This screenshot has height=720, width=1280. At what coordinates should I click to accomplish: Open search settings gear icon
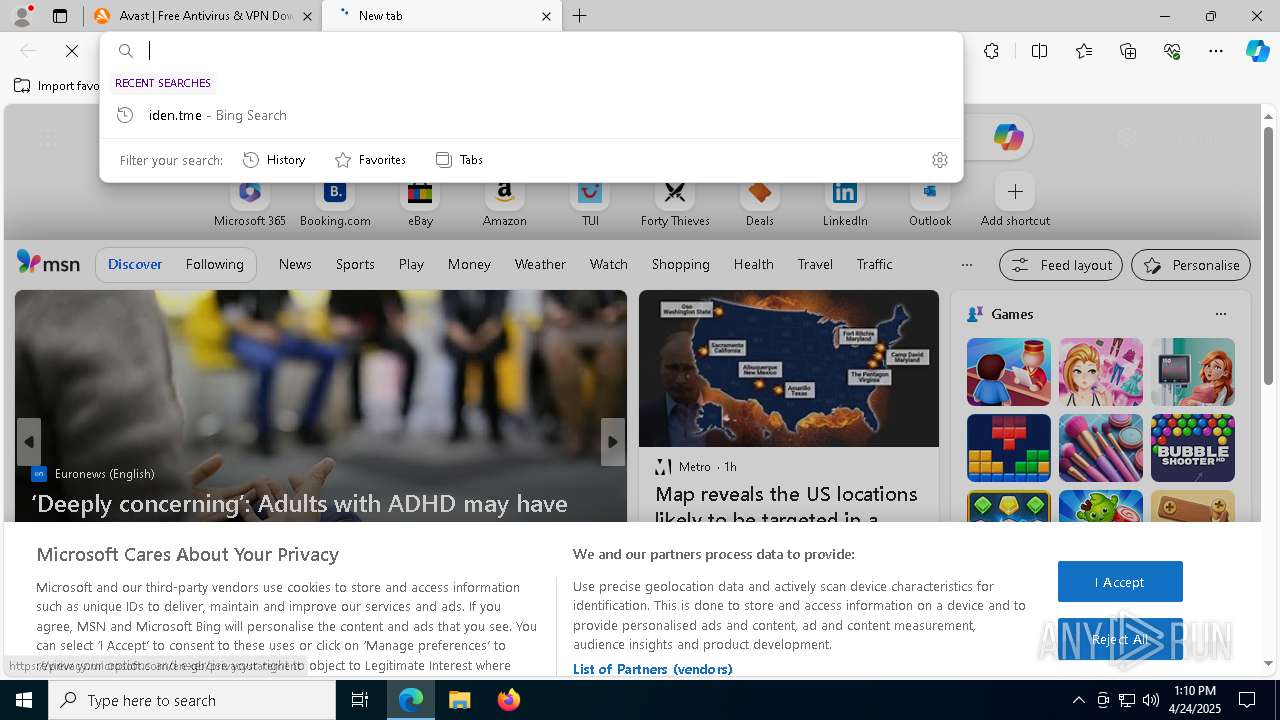pyautogui.click(x=939, y=160)
